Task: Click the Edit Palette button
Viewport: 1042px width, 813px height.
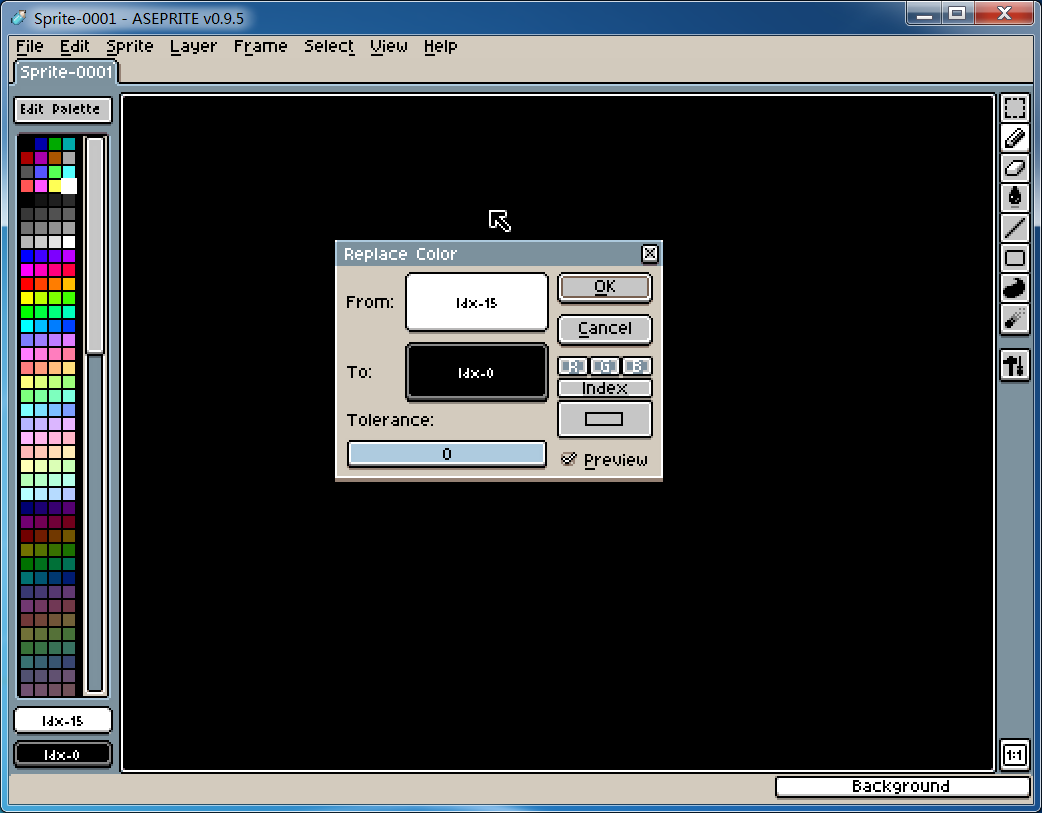Action: [x=62, y=109]
